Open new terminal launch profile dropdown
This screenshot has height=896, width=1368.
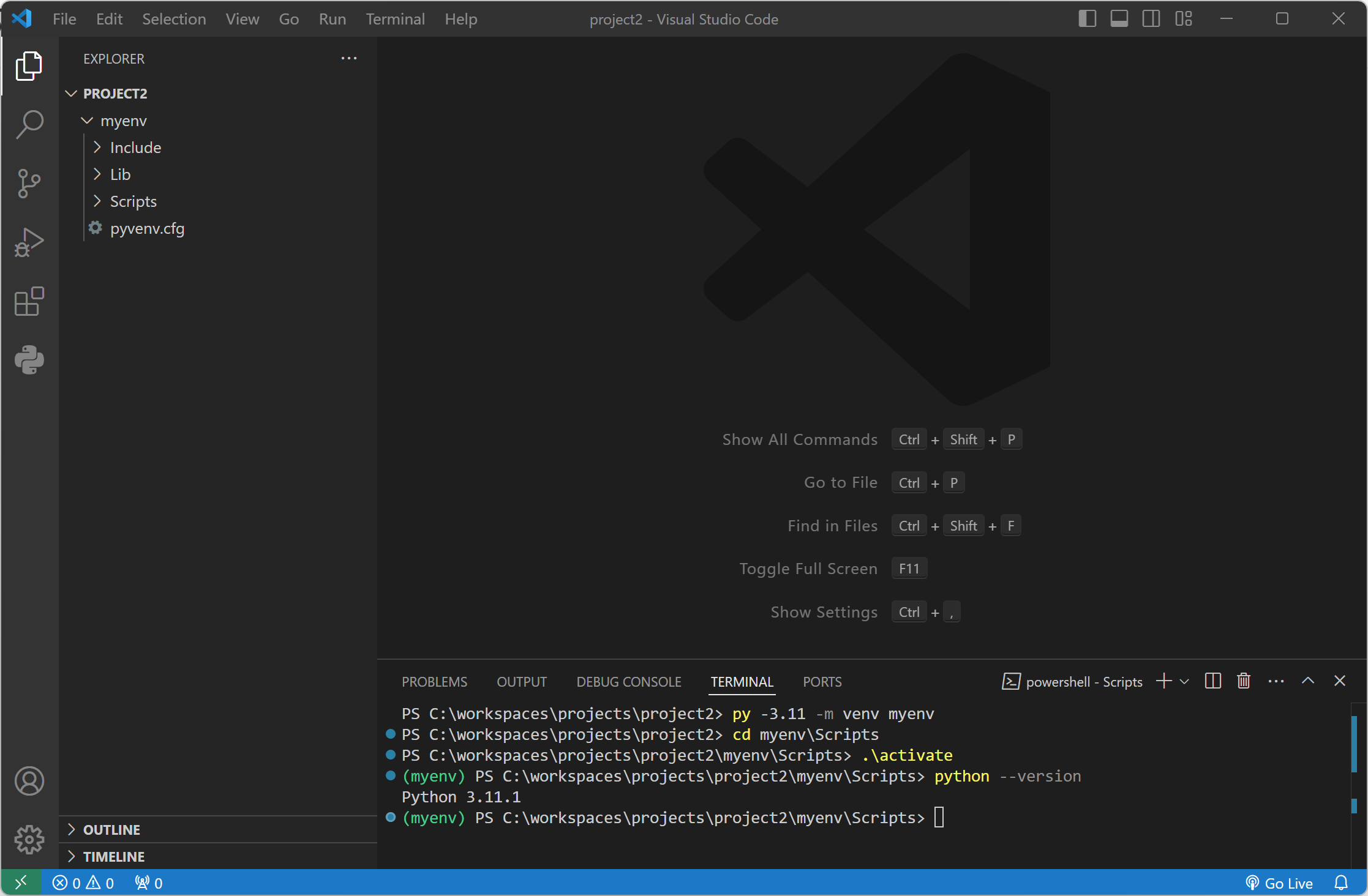[x=1185, y=681]
